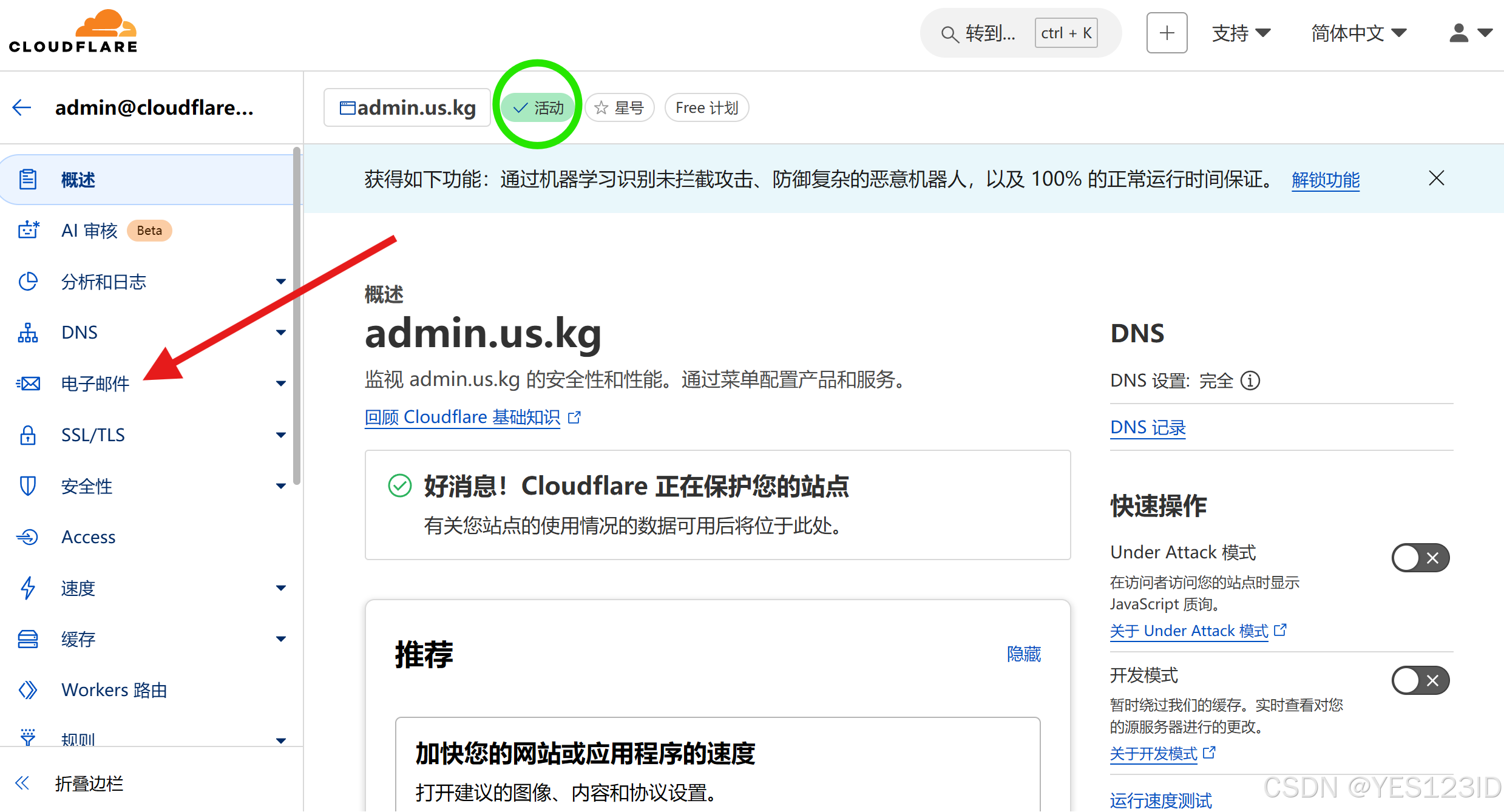This screenshot has width=1504, height=812.
Task: Click the Access sidebar icon
Action: pos(28,537)
